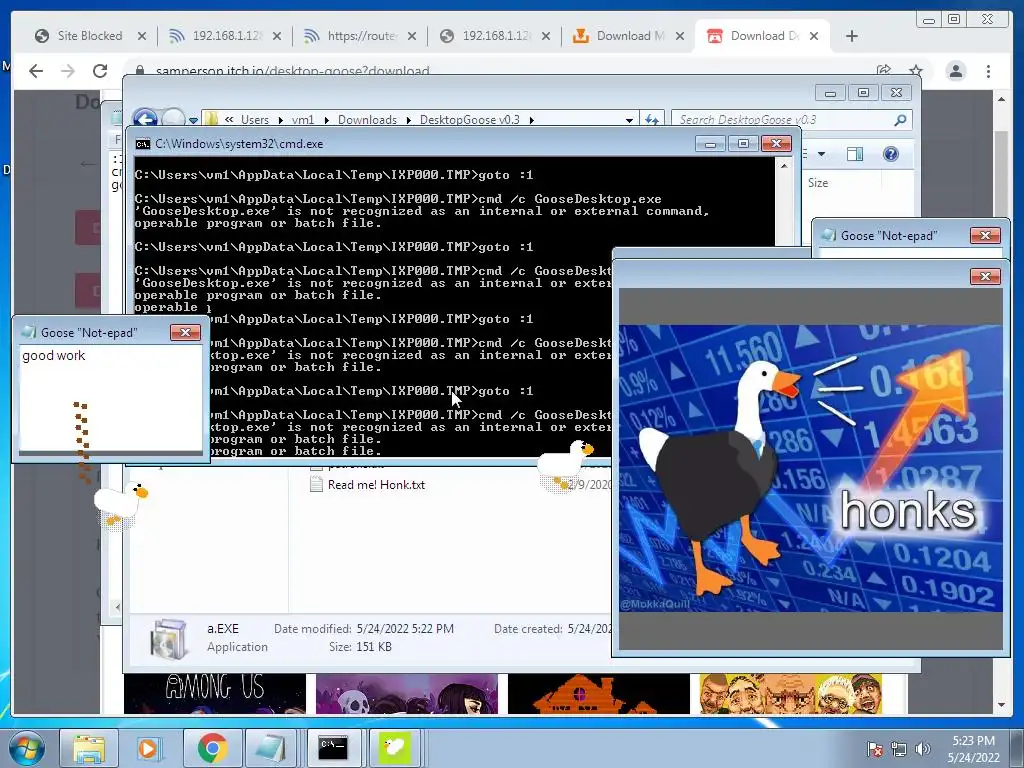Share this page from the address bar
This screenshot has height=768, width=1024.
click(x=884, y=71)
